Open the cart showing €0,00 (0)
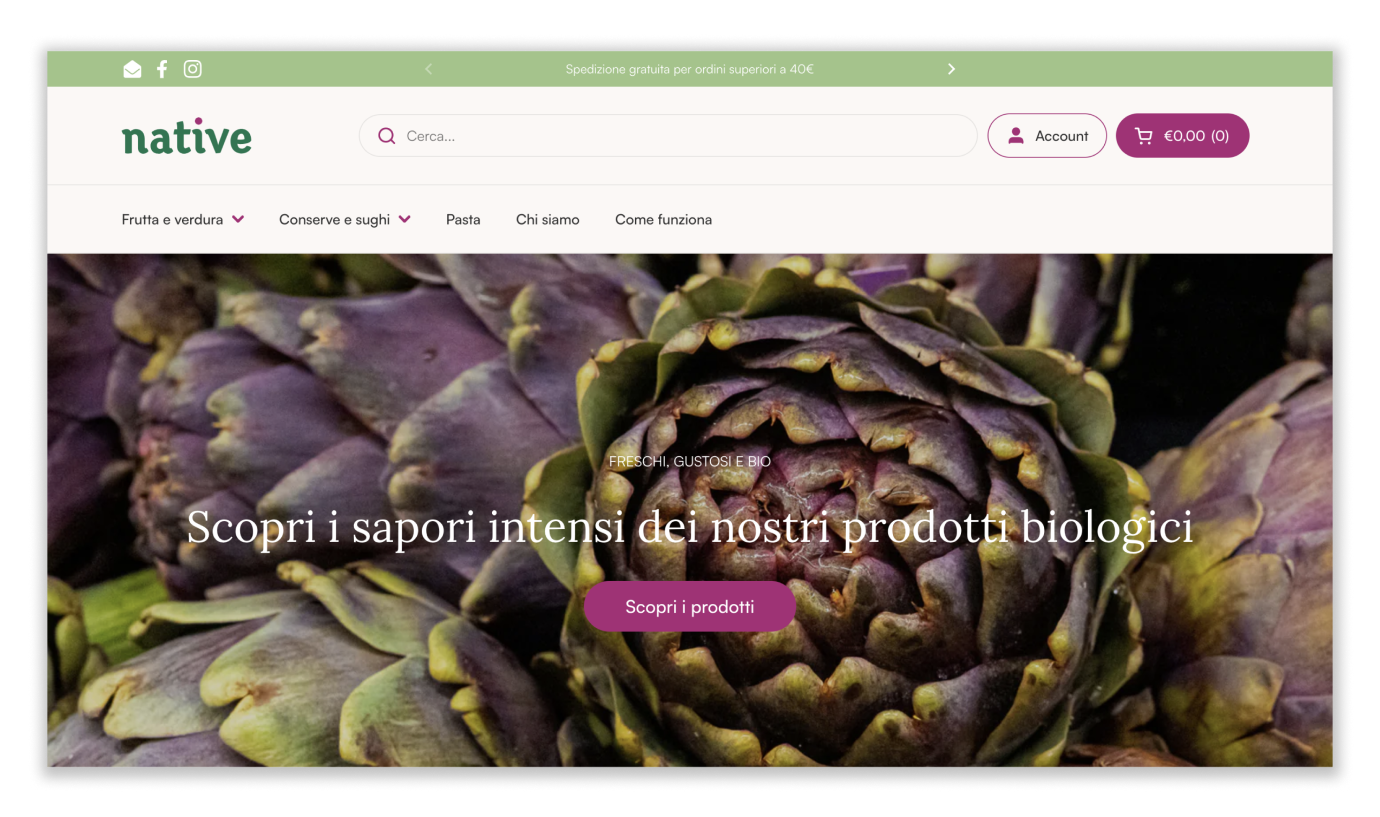 (1182, 136)
